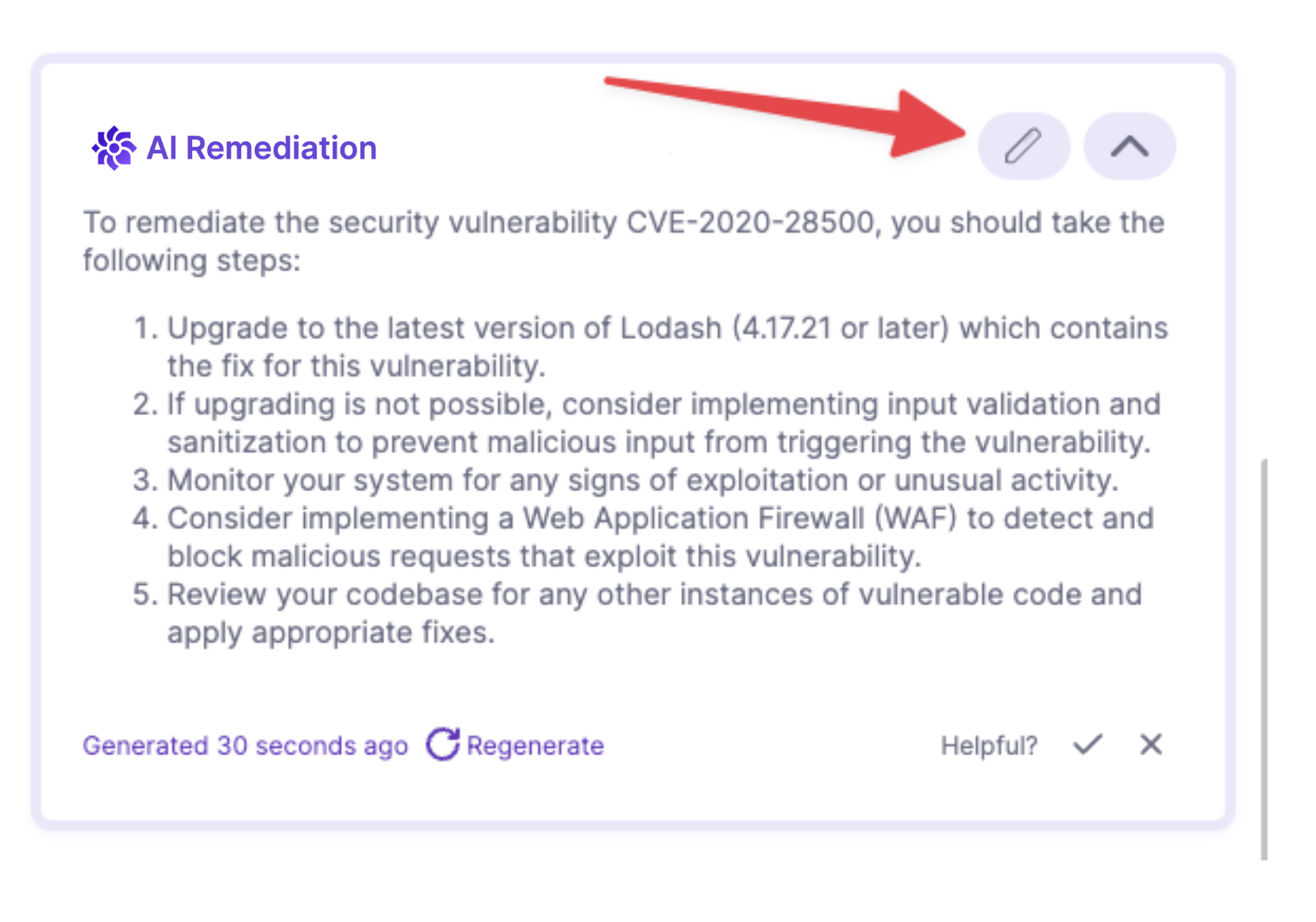Click the red arrow annotation head
Viewport: 1316px width, 922px height.
(x=925, y=125)
